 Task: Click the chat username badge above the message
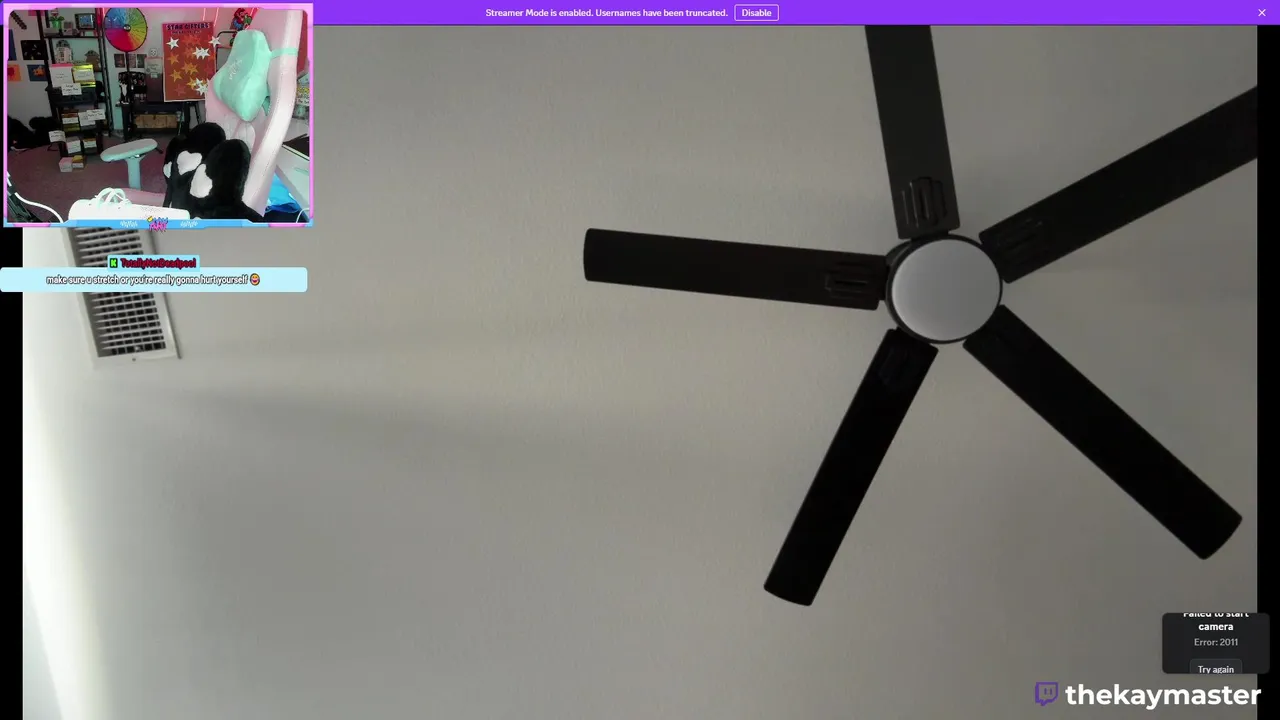click(x=153, y=262)
